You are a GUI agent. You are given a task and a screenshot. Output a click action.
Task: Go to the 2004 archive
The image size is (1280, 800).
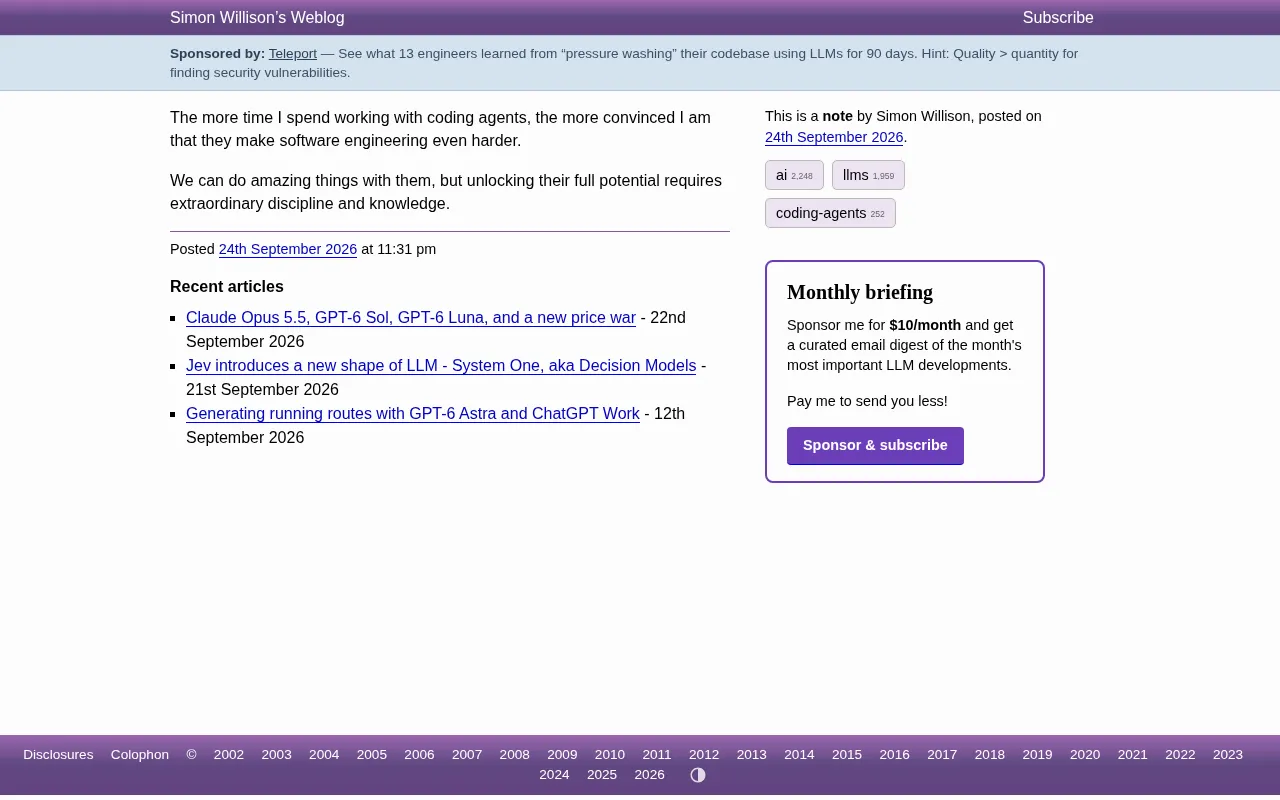point(324,755)
